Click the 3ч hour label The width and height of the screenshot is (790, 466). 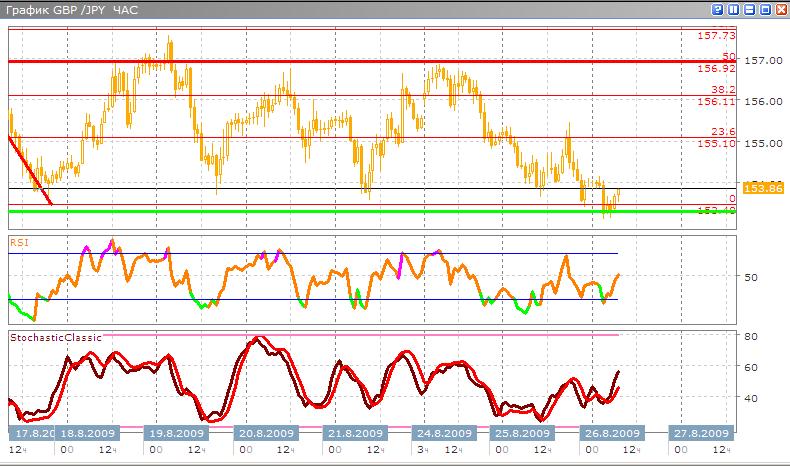point(423,449)
